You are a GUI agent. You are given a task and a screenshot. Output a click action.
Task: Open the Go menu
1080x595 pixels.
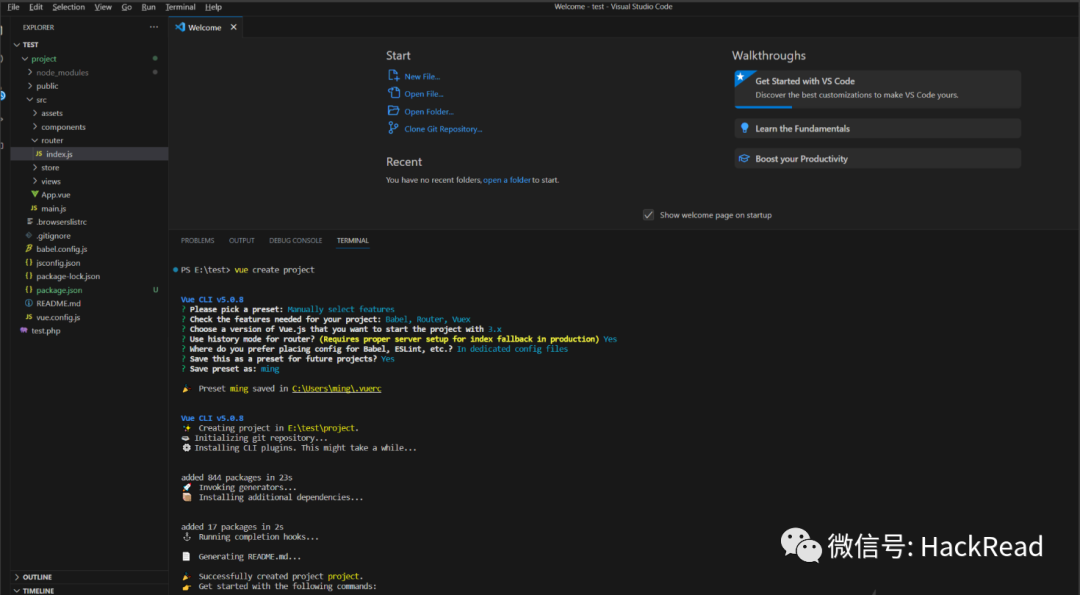[127, 7]
